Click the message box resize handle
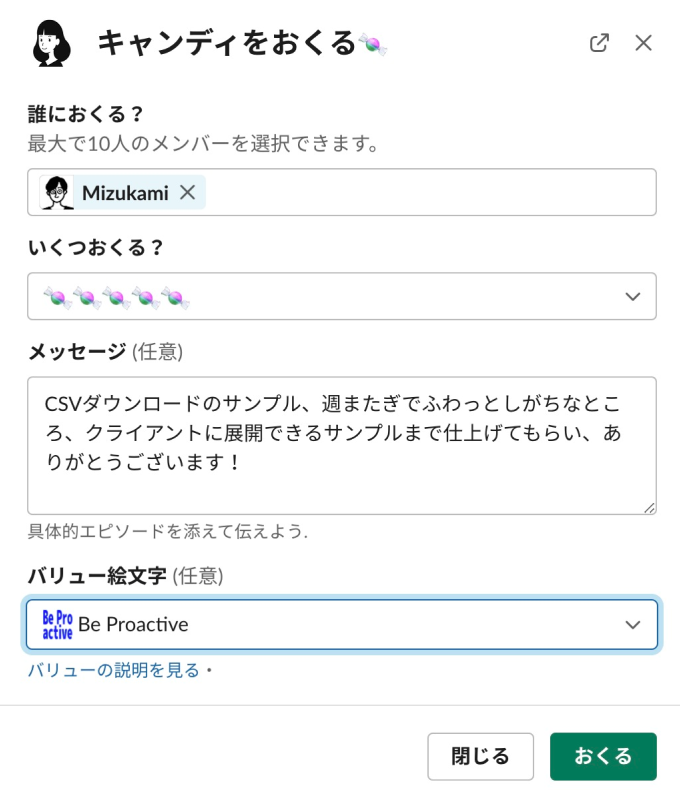The width and height of the screenshot is (680, 802). pyautogui.click(x=649, y=507)
